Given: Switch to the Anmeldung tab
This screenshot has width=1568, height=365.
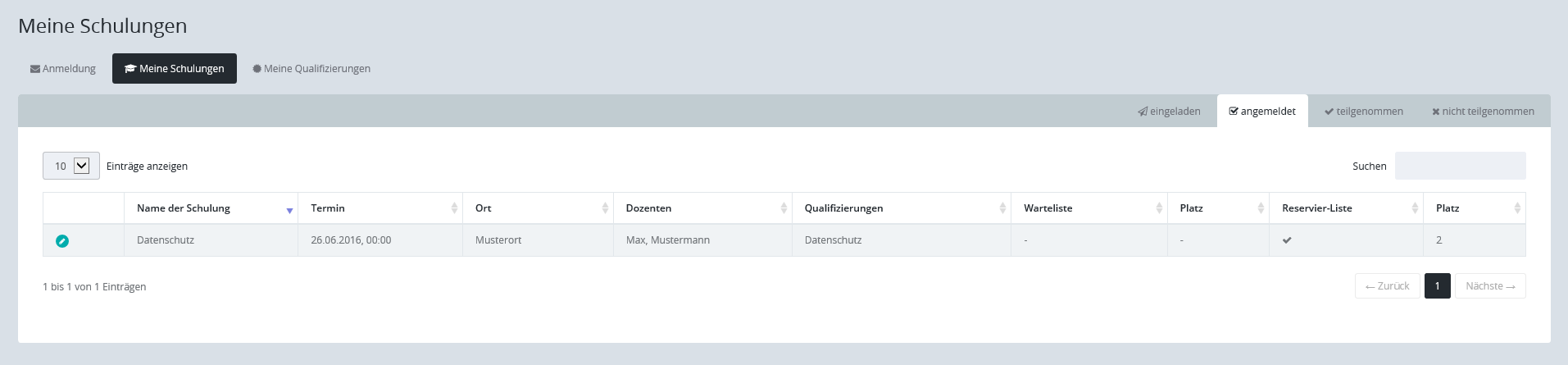Looking at the screenshot, I should pos(63,69).
